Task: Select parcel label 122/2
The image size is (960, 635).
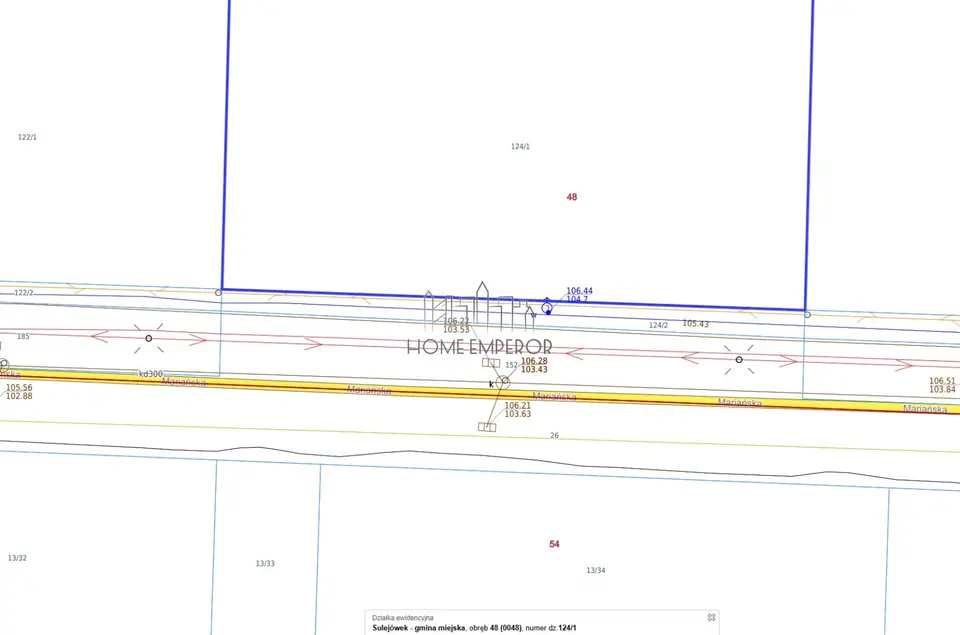Action: 24,293
